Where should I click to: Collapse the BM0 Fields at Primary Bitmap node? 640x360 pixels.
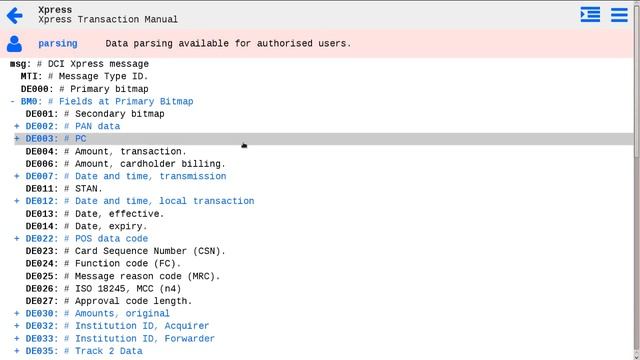(13, 101)
